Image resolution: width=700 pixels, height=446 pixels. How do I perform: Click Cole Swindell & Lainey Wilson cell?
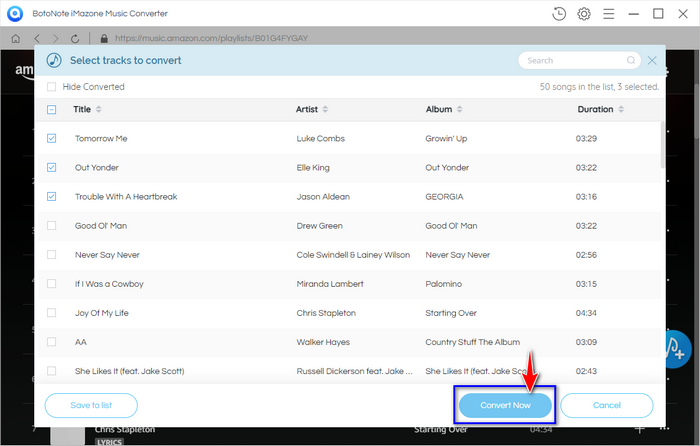[x=353, y=254]
